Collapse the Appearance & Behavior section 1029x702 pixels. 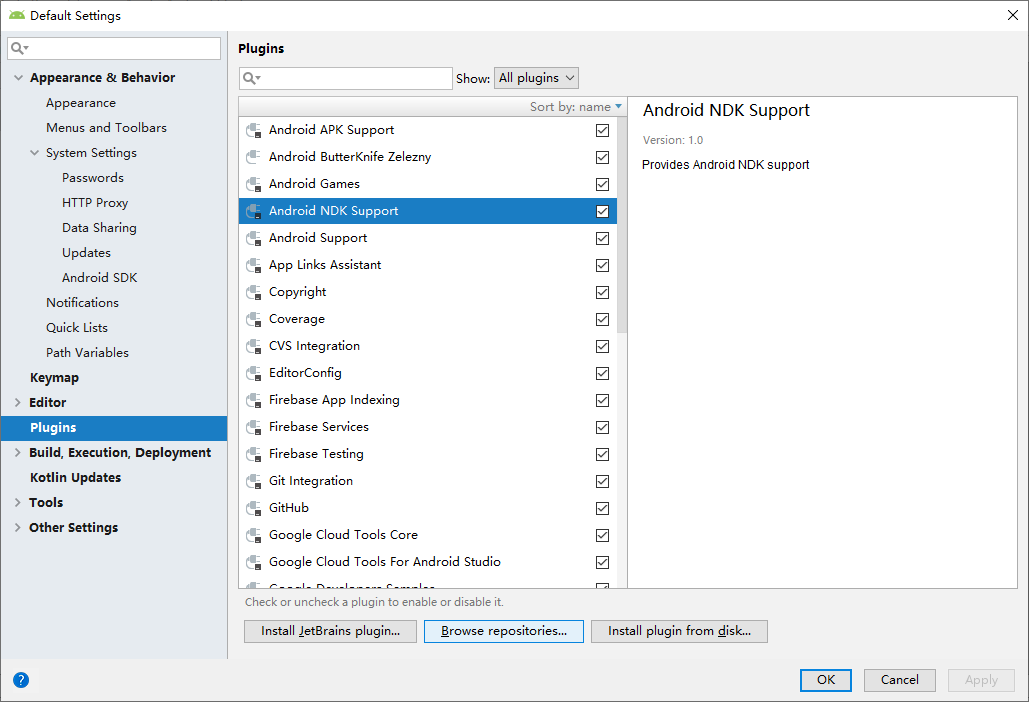(x=17, y=78)
